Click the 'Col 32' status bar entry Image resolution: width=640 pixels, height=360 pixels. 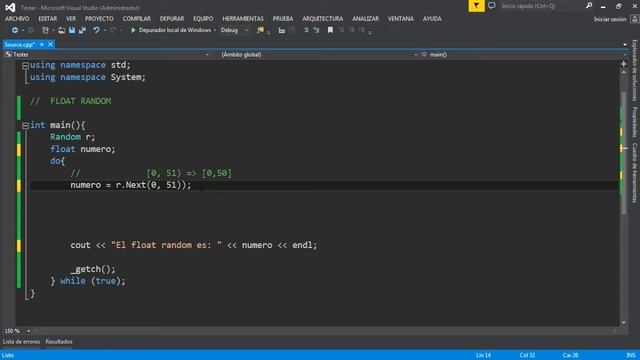527,355
